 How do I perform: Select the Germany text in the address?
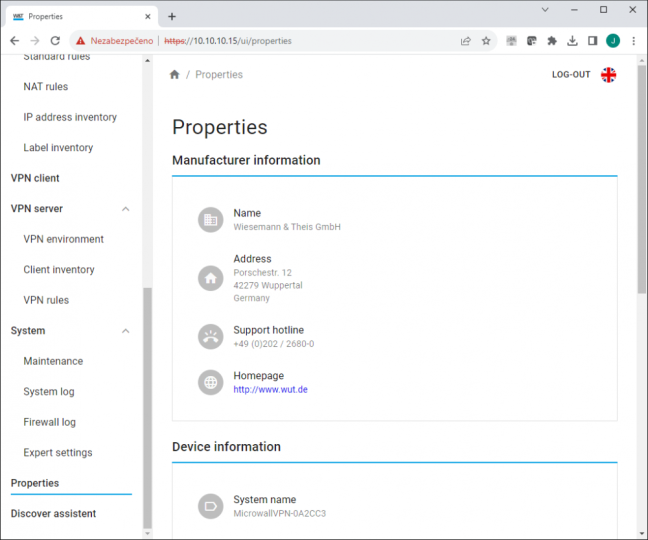251,298
